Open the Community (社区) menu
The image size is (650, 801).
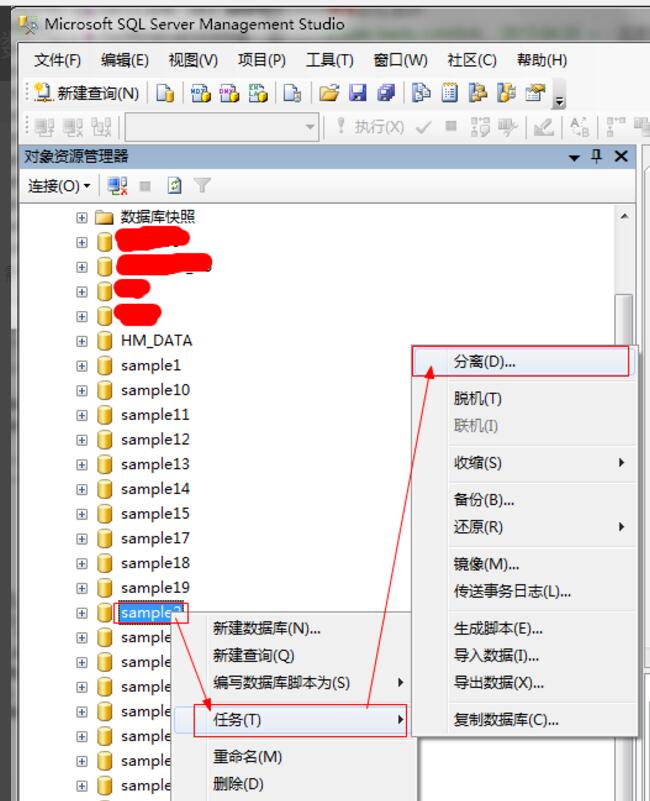[472, 60]
